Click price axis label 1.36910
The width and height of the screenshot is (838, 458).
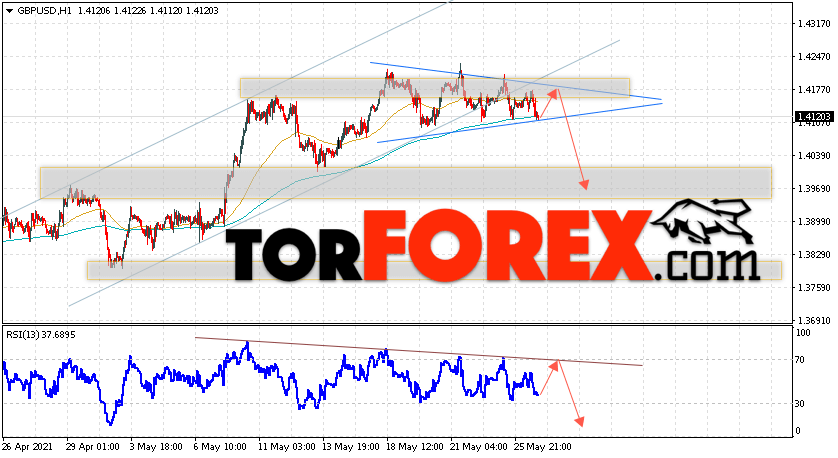(814, 321)
